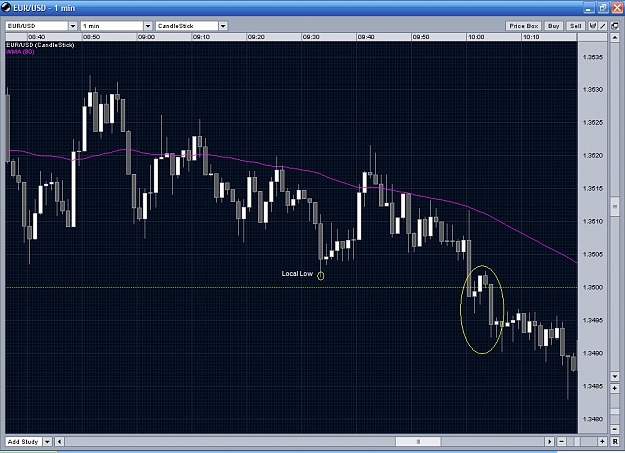The height and width of the screenshot is (453, 625).
Task: Click the Buy button
Action: point(553,26)
